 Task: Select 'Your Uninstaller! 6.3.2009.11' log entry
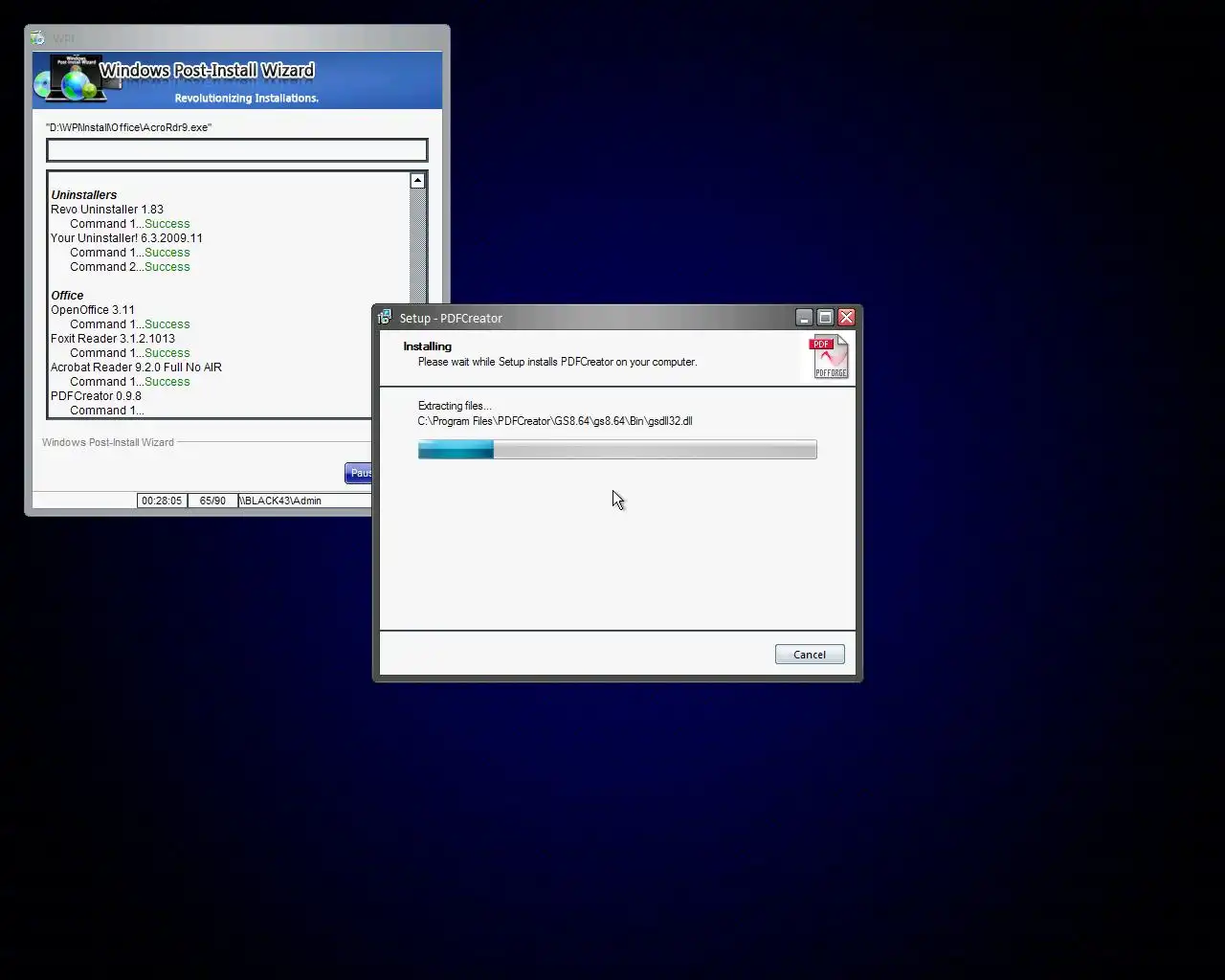(126, 238)
